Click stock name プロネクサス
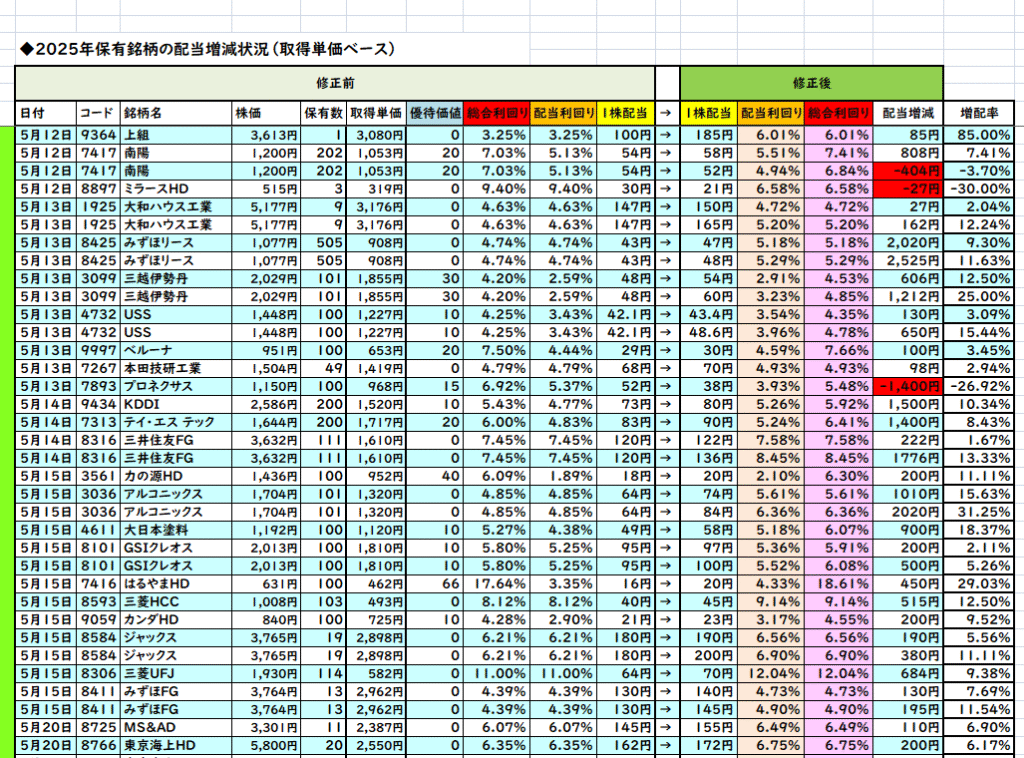The width and height of the screenshot is (1024, 758). [176, 387]
